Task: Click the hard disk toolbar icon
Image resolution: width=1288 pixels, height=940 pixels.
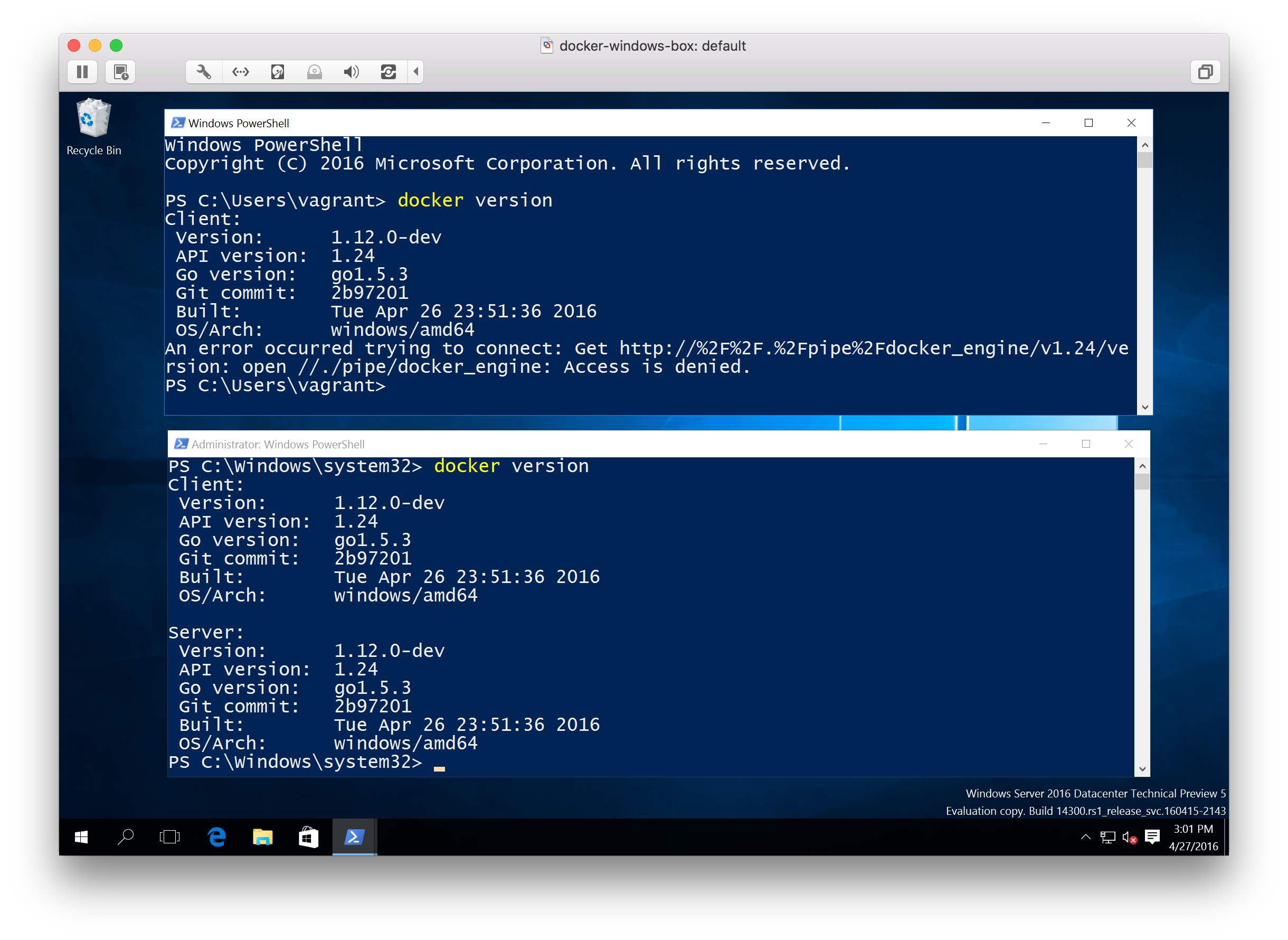Action: coord(277,72)
